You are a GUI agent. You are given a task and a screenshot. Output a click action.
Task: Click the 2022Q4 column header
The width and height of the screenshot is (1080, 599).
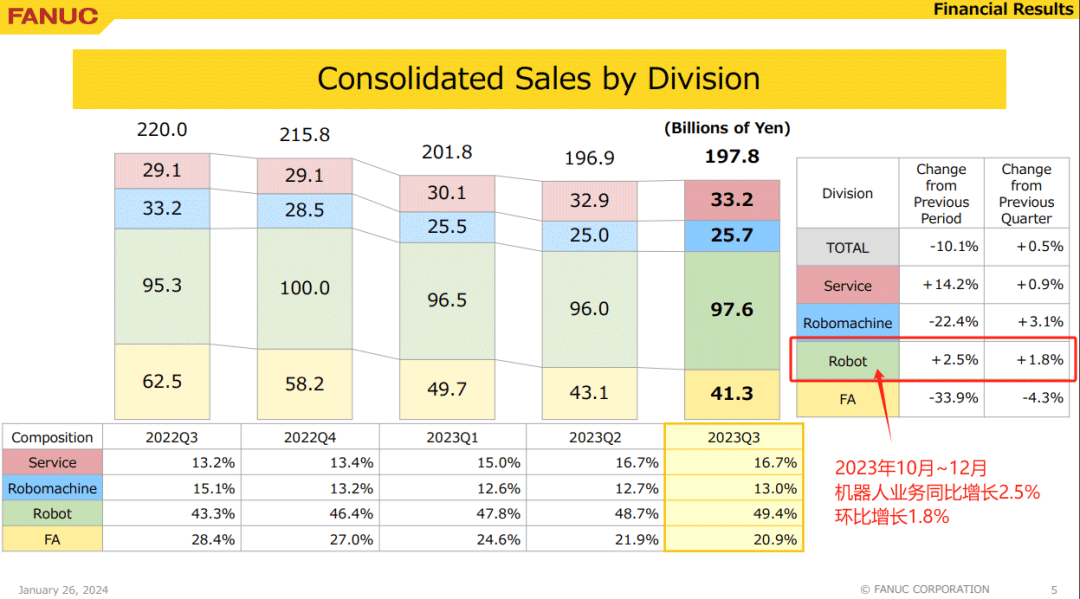310,437
